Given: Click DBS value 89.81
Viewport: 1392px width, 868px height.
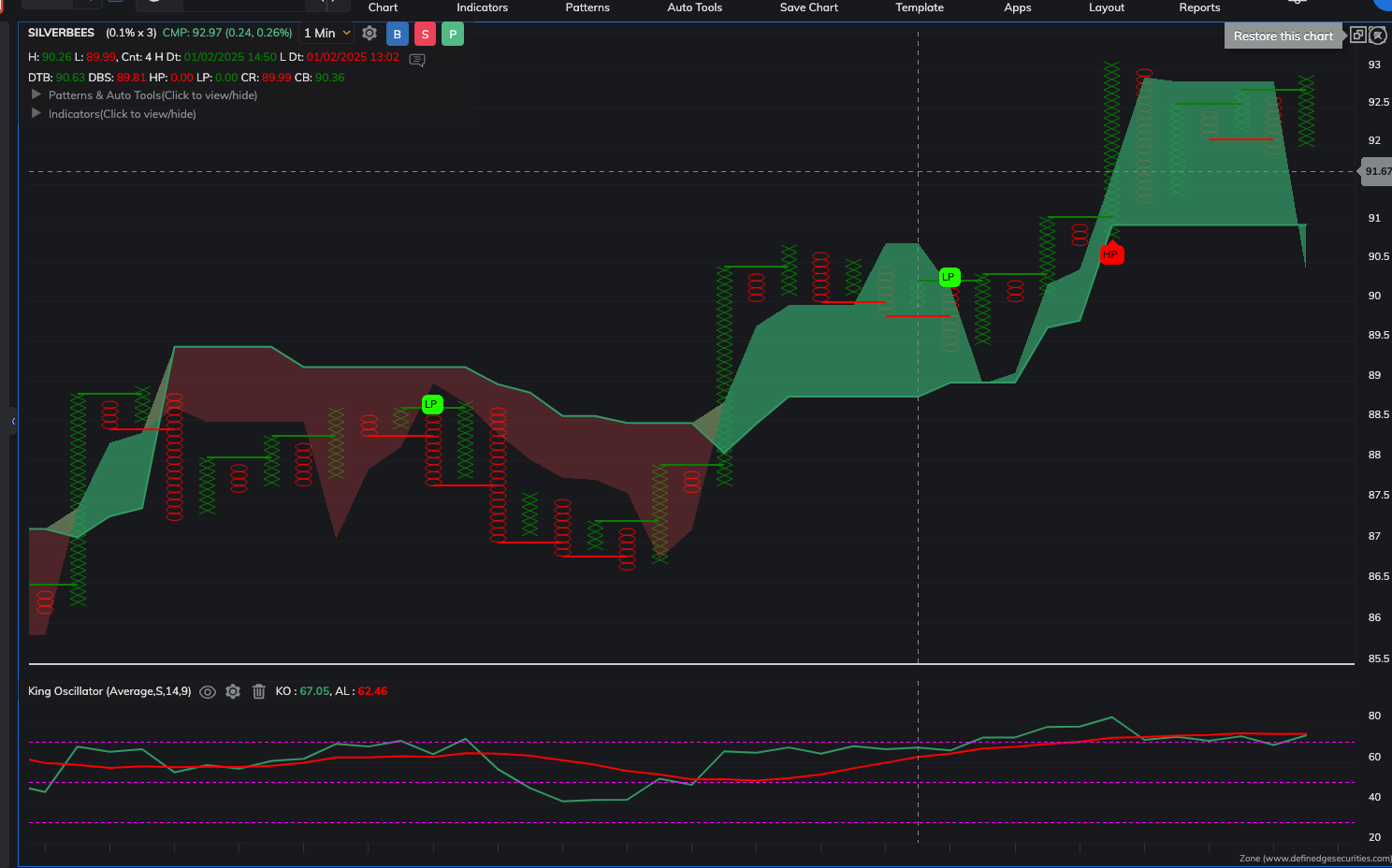Looking at the screenshot, I should coord(131,78).
